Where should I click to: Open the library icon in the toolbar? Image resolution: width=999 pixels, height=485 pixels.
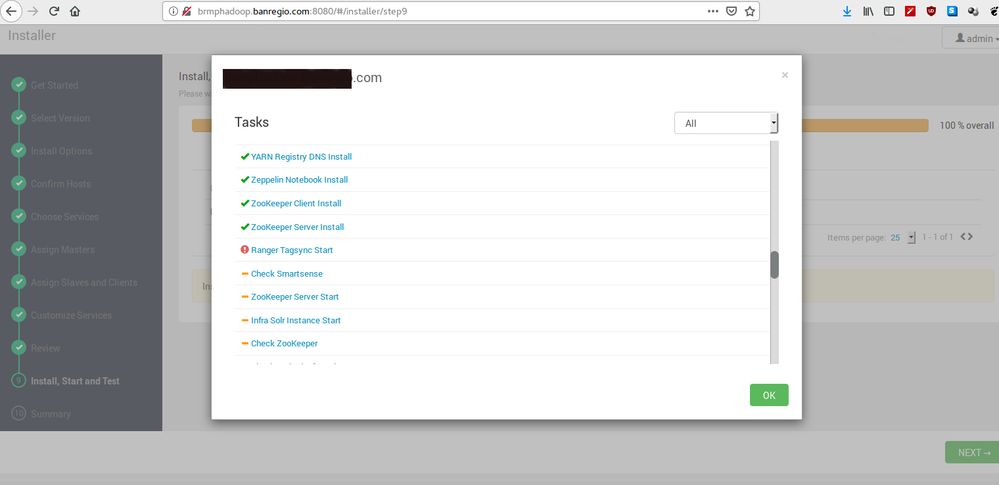coord(868,11)
